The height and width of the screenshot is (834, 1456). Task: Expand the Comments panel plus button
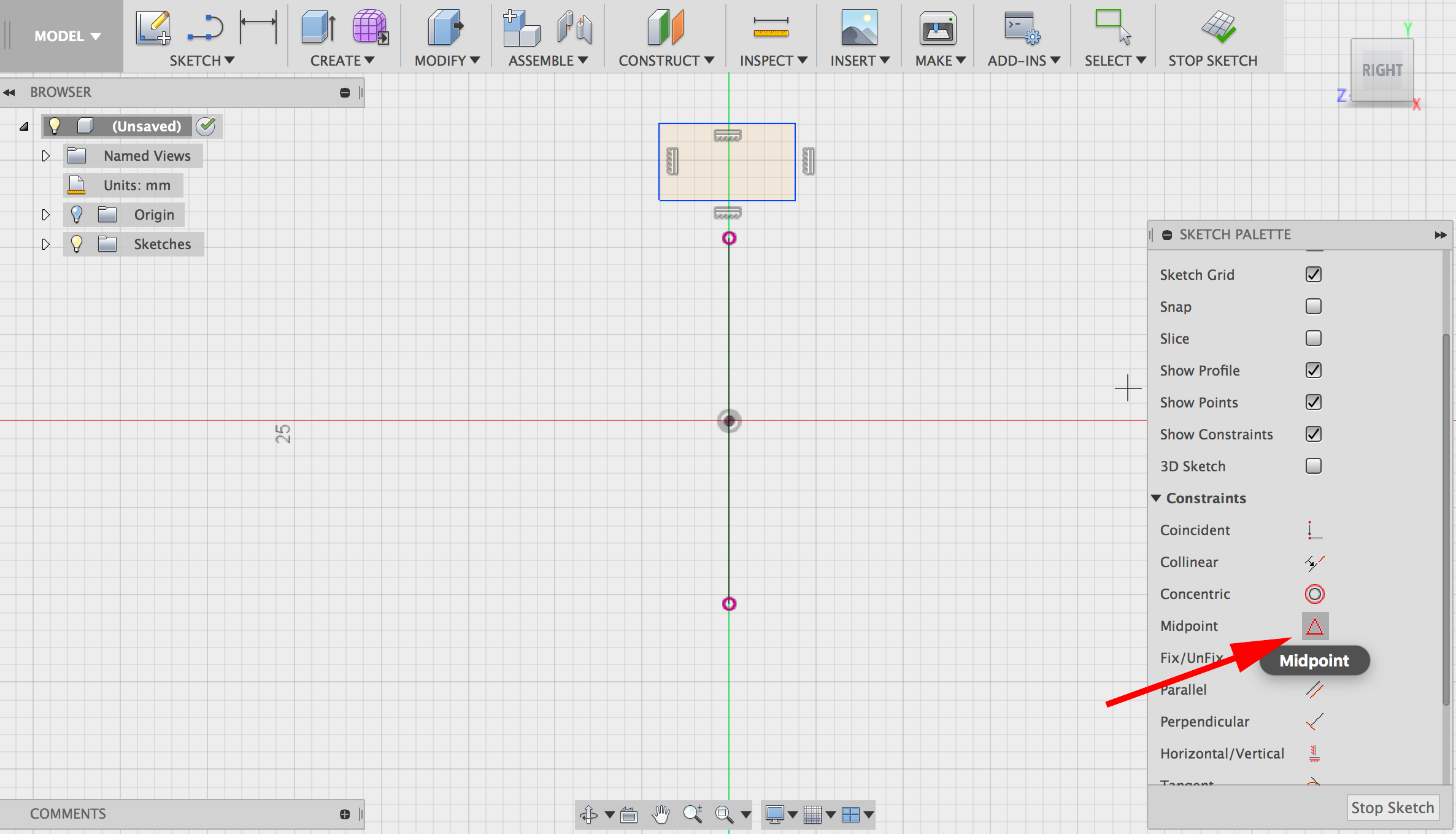[x=345, y=814]
